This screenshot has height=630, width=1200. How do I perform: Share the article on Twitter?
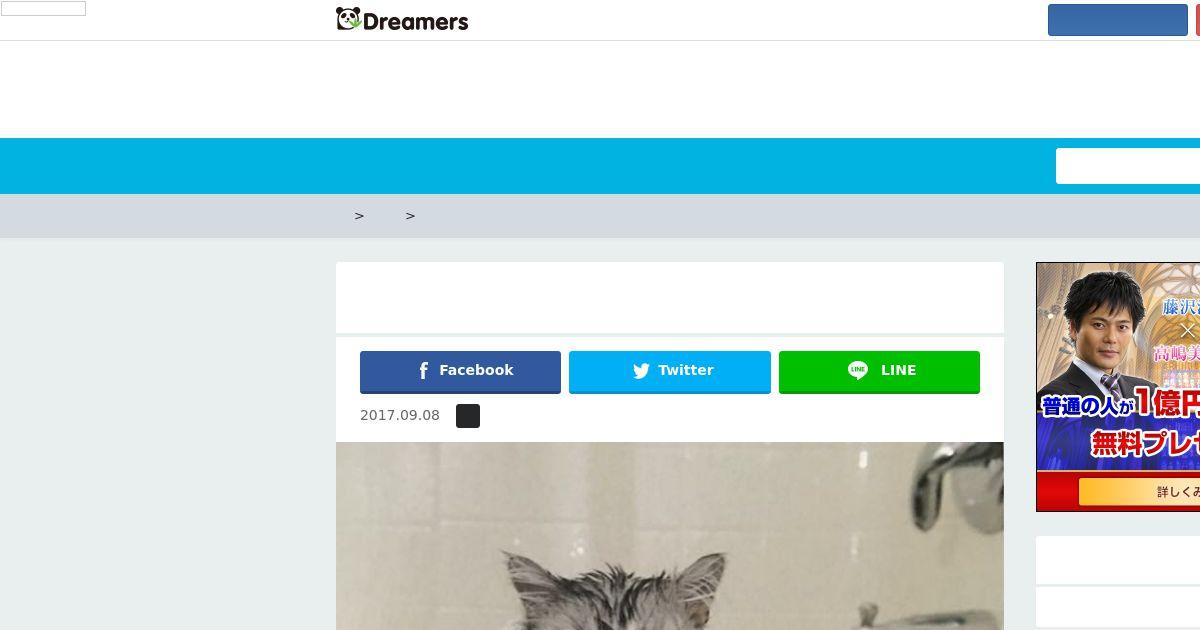670,372
